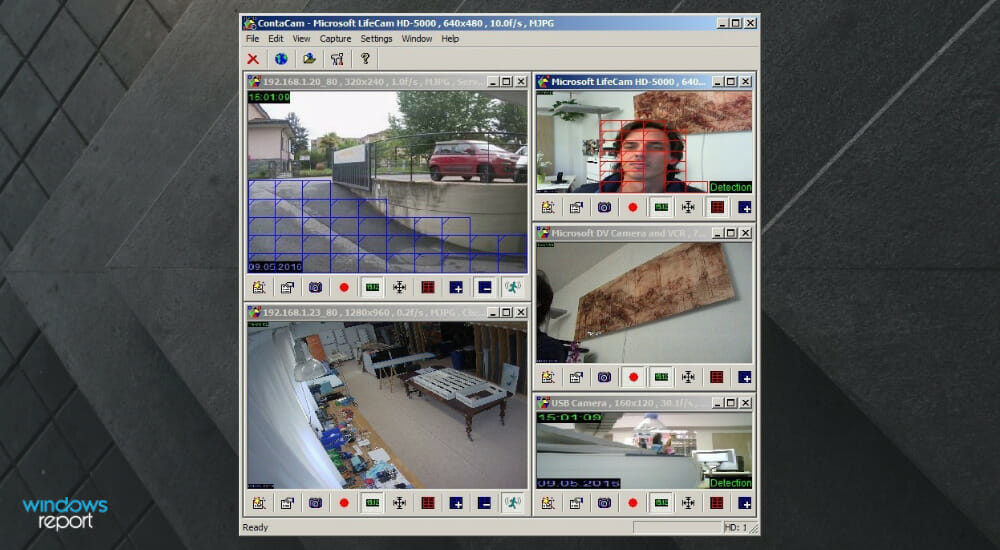Open the Help menu

click(450, 39)
